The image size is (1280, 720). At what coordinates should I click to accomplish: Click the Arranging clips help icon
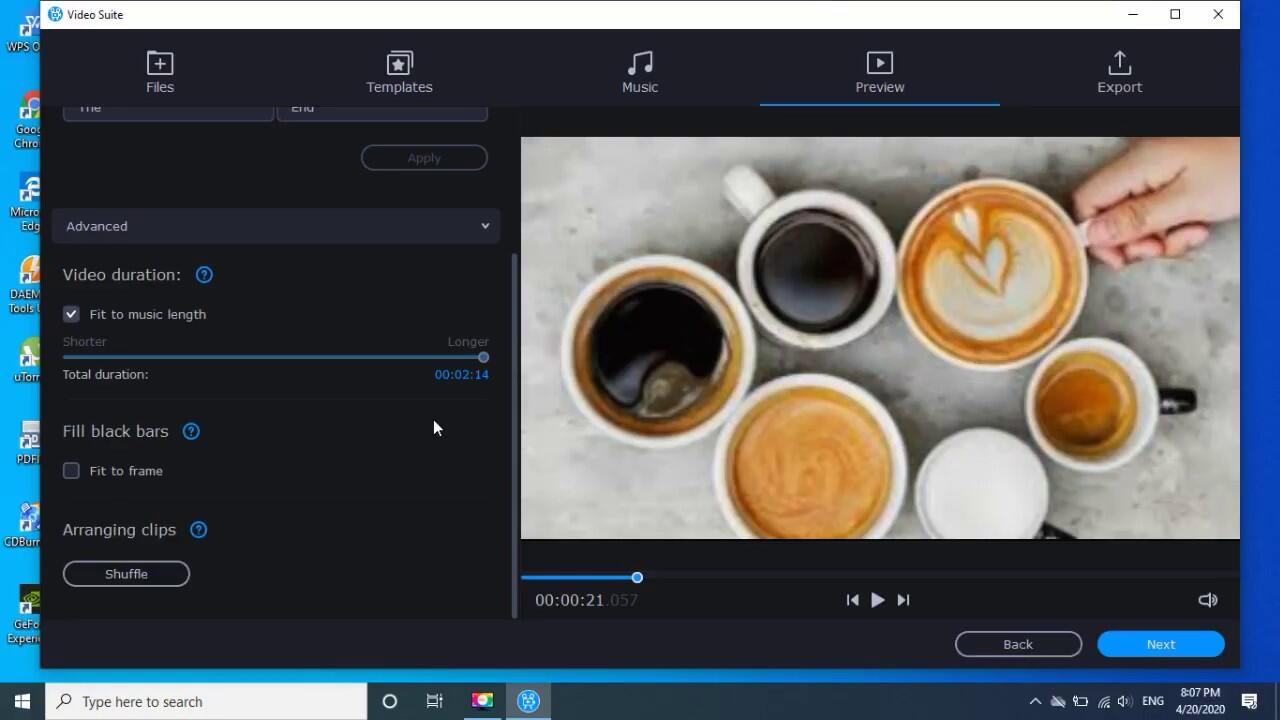coord(198,530)
